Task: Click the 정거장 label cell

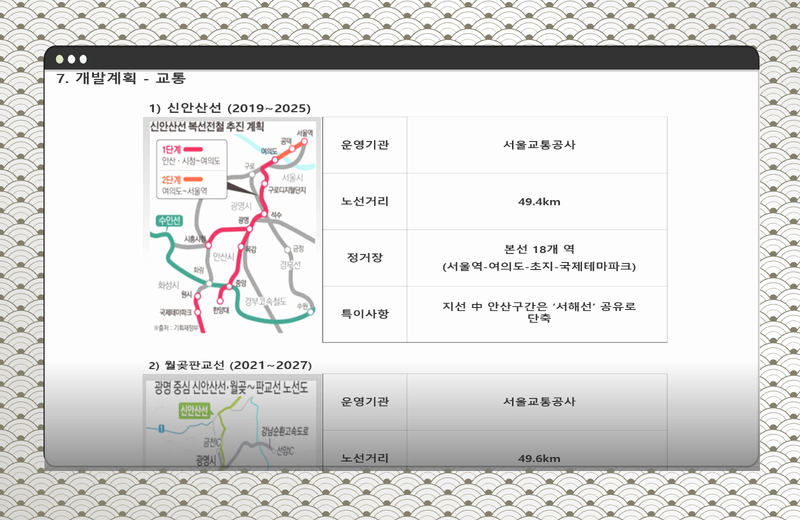Action: coord(365,258)
